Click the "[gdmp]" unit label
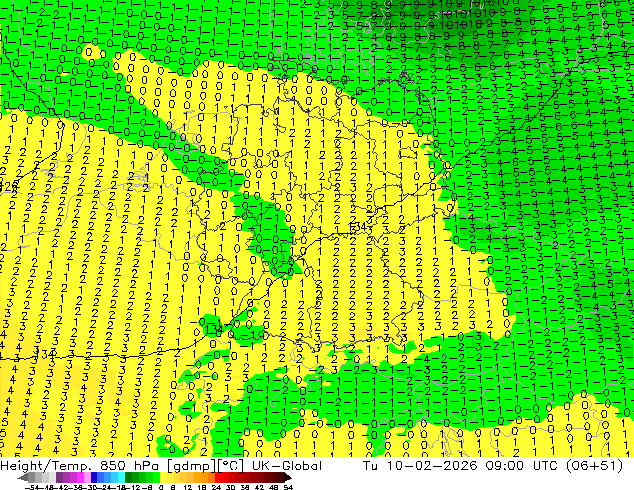The height and width of the screenshot is (490, 634). (x=190, y=466)
